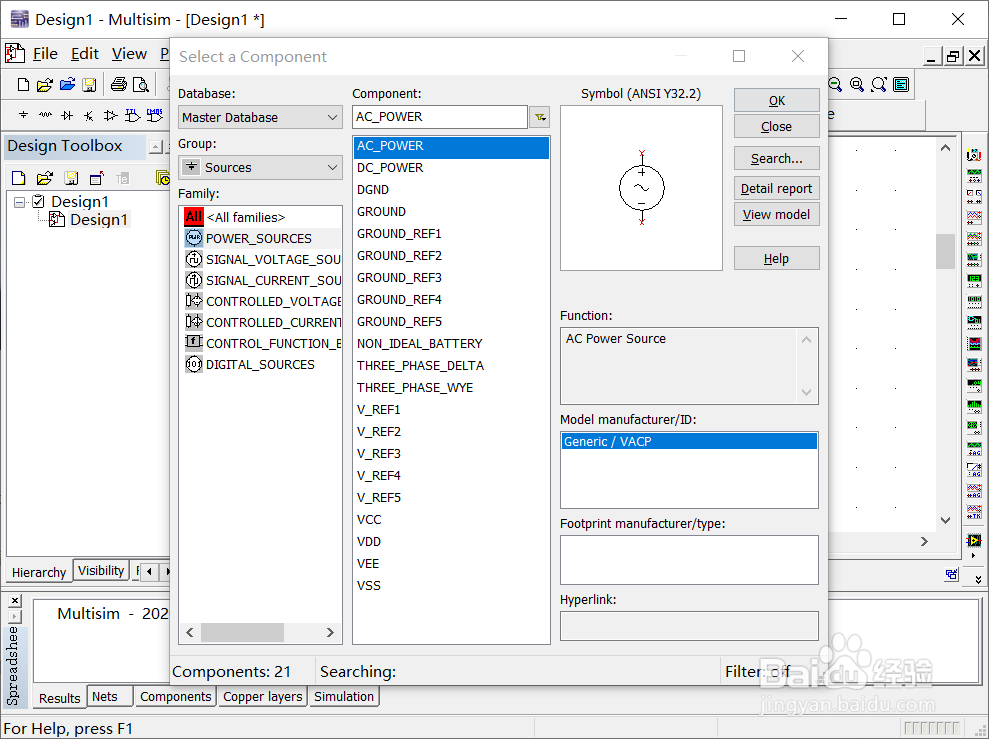Image resolution: width=989 pixels, height=739 pixels.
Task: Open the File menu
Action: tap(45, 54)
